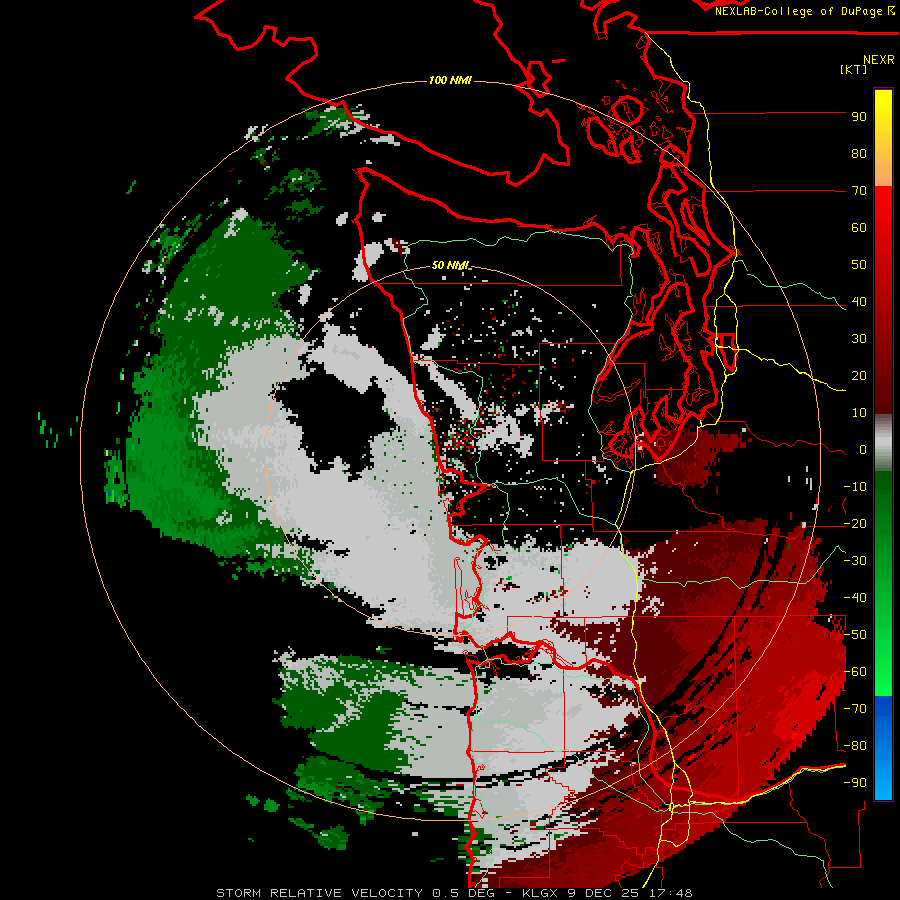Click the -60 value on velocity scale
The width and height of the screenshot is (900, 900).
tap(855, 672)
